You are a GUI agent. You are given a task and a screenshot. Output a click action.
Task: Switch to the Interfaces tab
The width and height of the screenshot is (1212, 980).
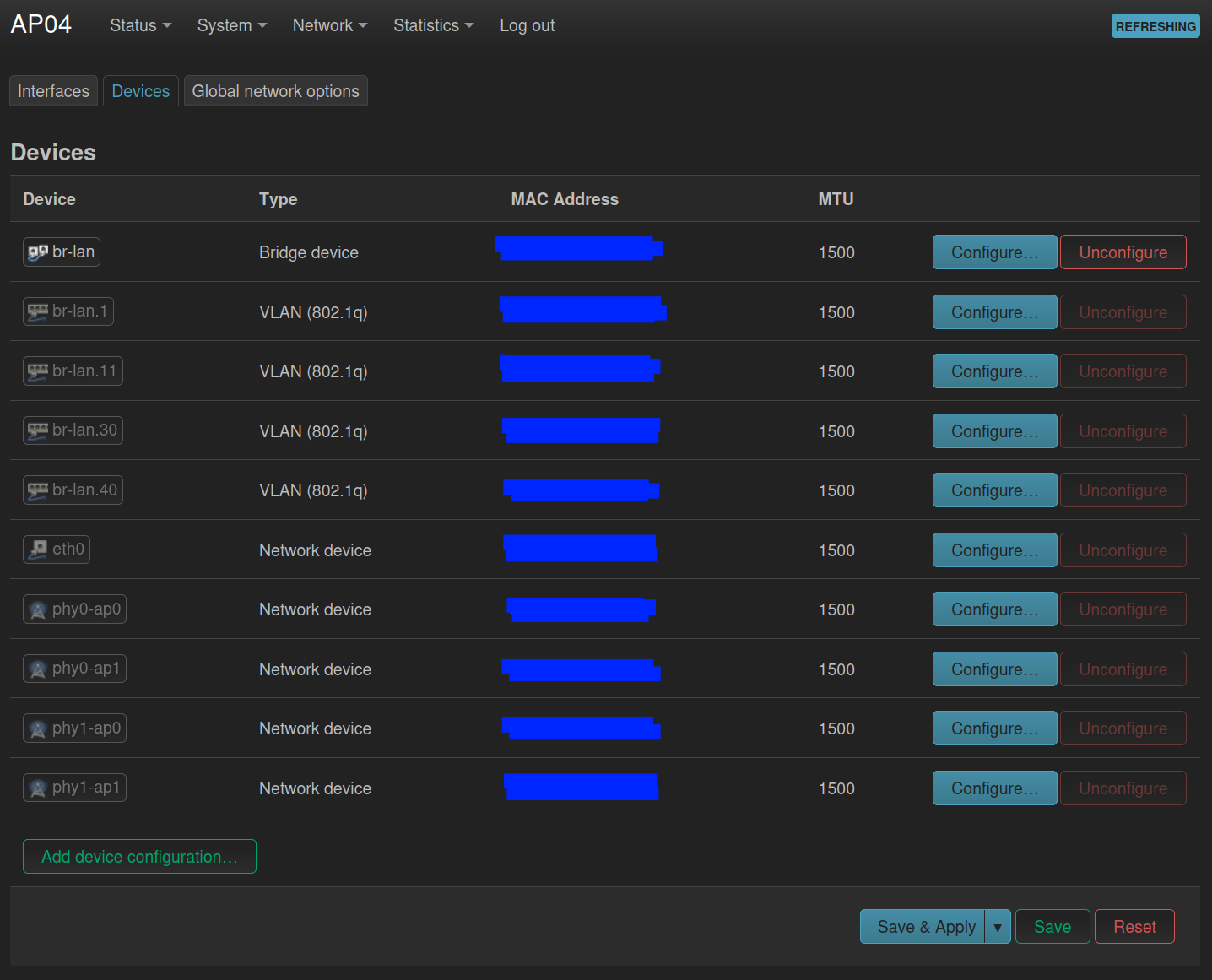53,91
